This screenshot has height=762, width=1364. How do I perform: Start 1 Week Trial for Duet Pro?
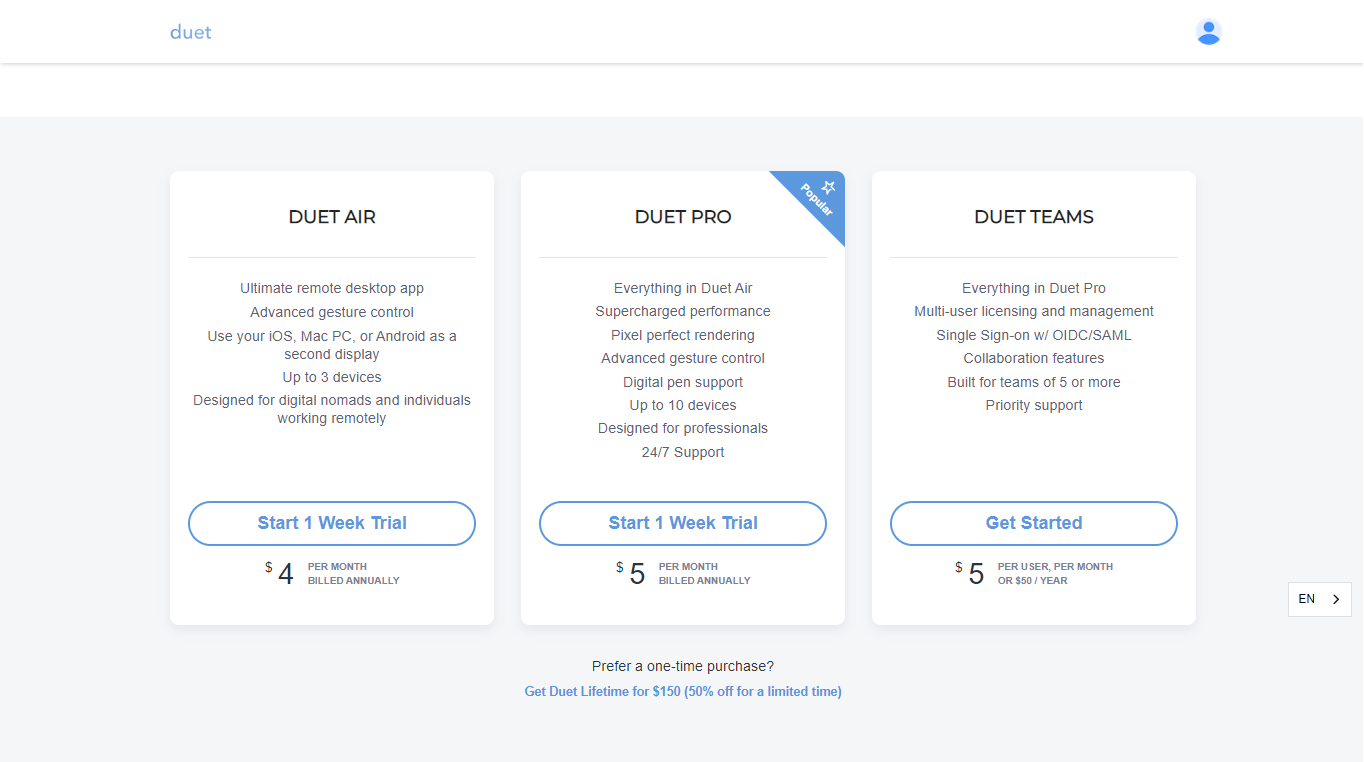point(683,523)
